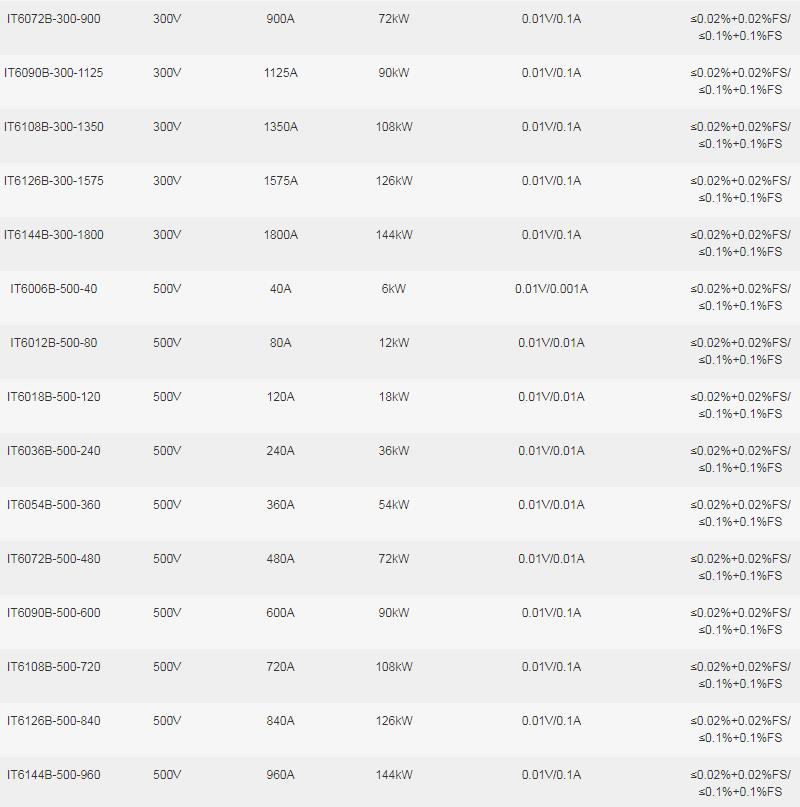Click the 1125A current value
The height and width of the screenshot is (807, 800).
click(x=280, y=73)
